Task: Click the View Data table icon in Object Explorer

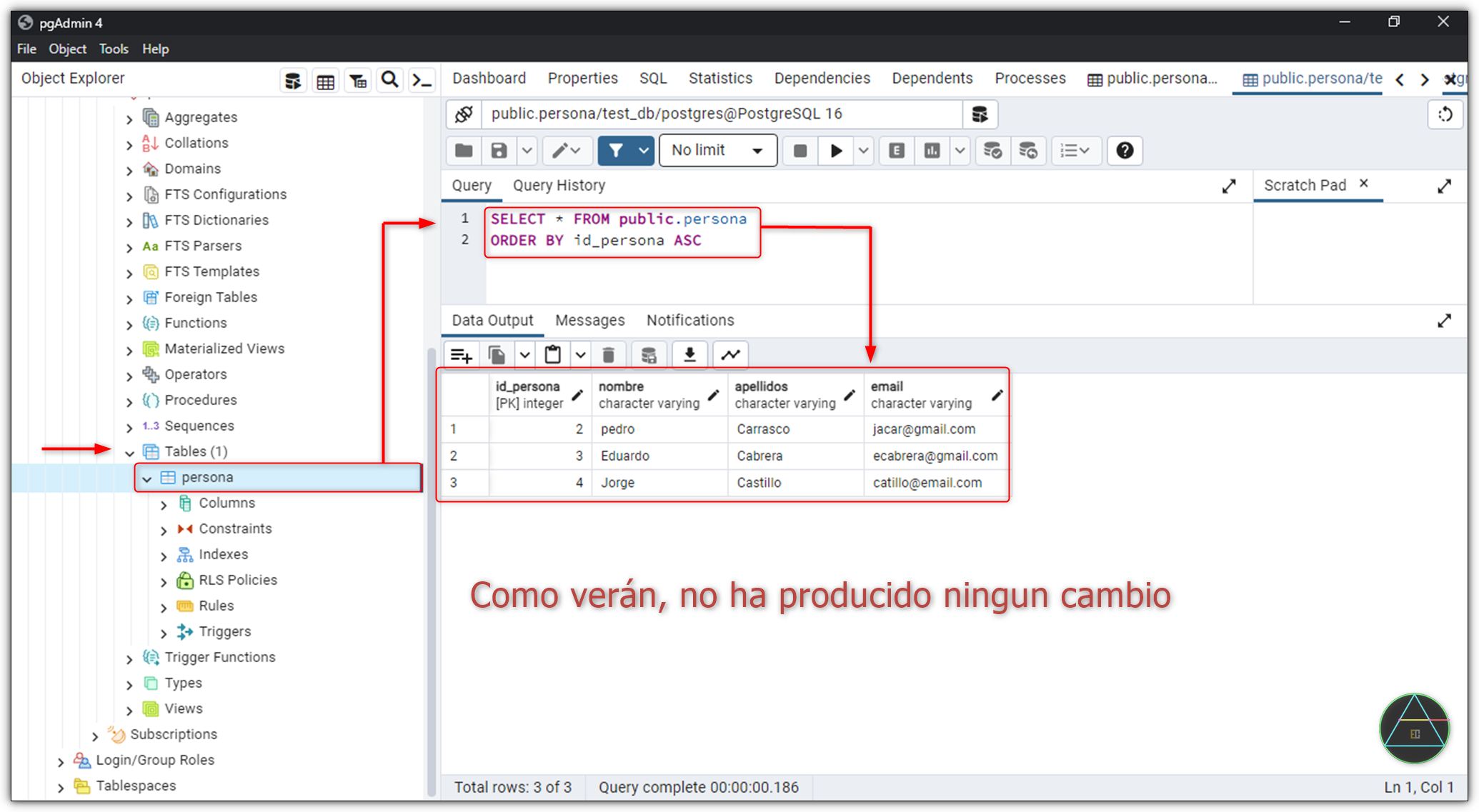Action: click(x=326, y=80)
